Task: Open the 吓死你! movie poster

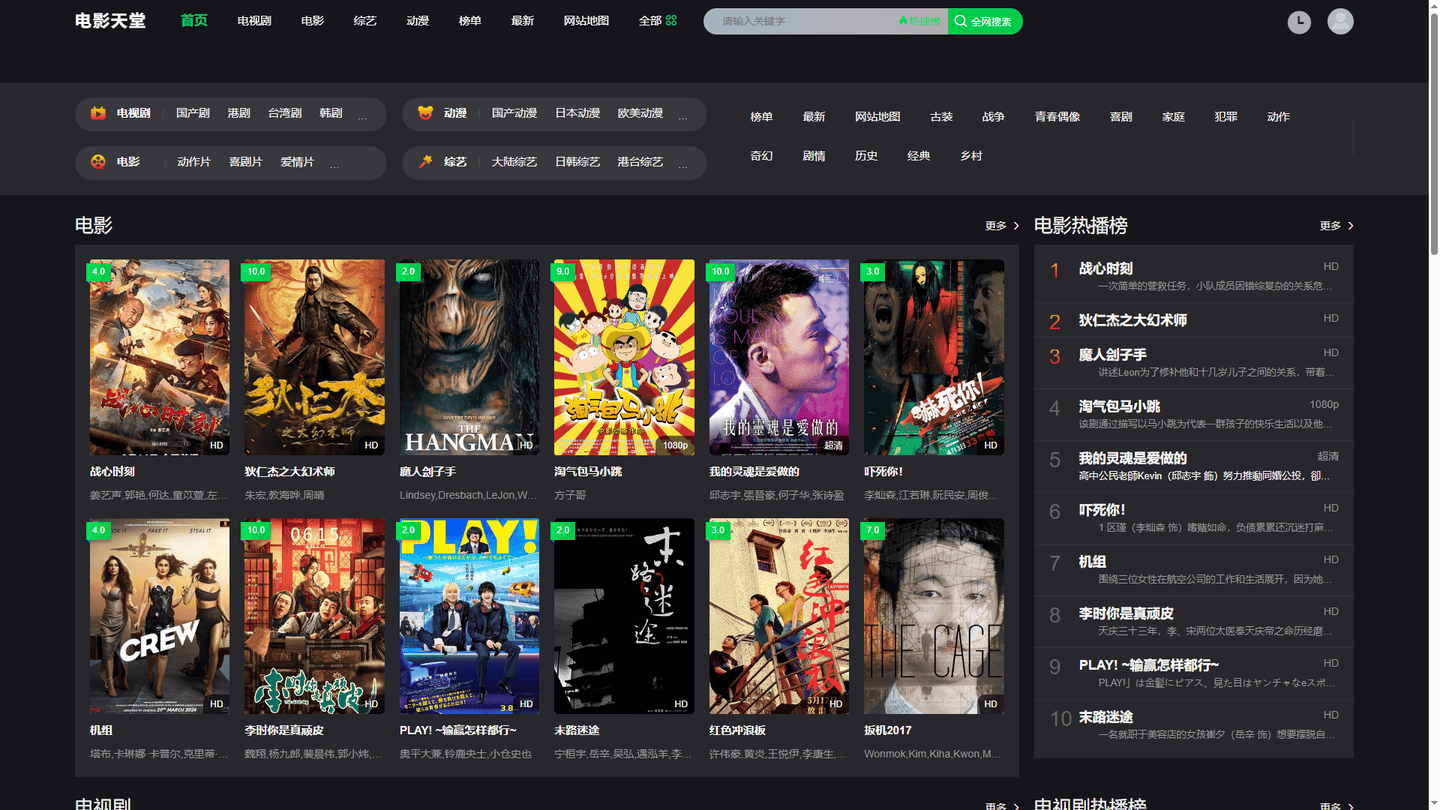Action: pos(934,358)
